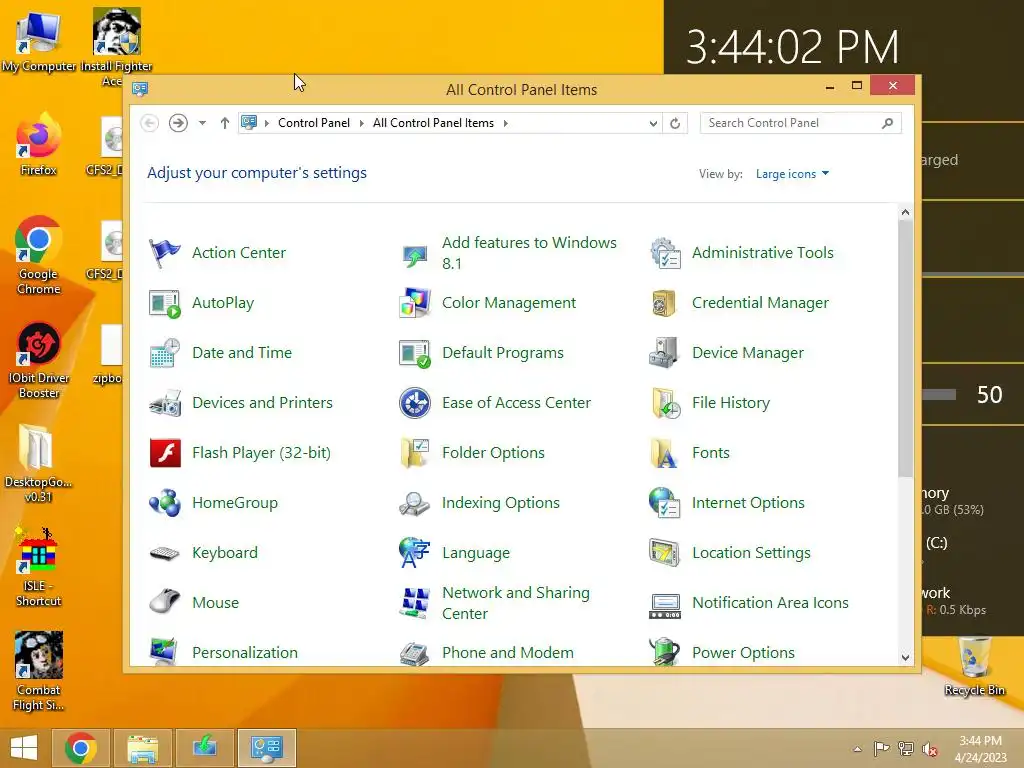The width and height of the screenshot is (1024, 768).
Task: Select the Firefox desktop shortcut
Action: point(39,145)
